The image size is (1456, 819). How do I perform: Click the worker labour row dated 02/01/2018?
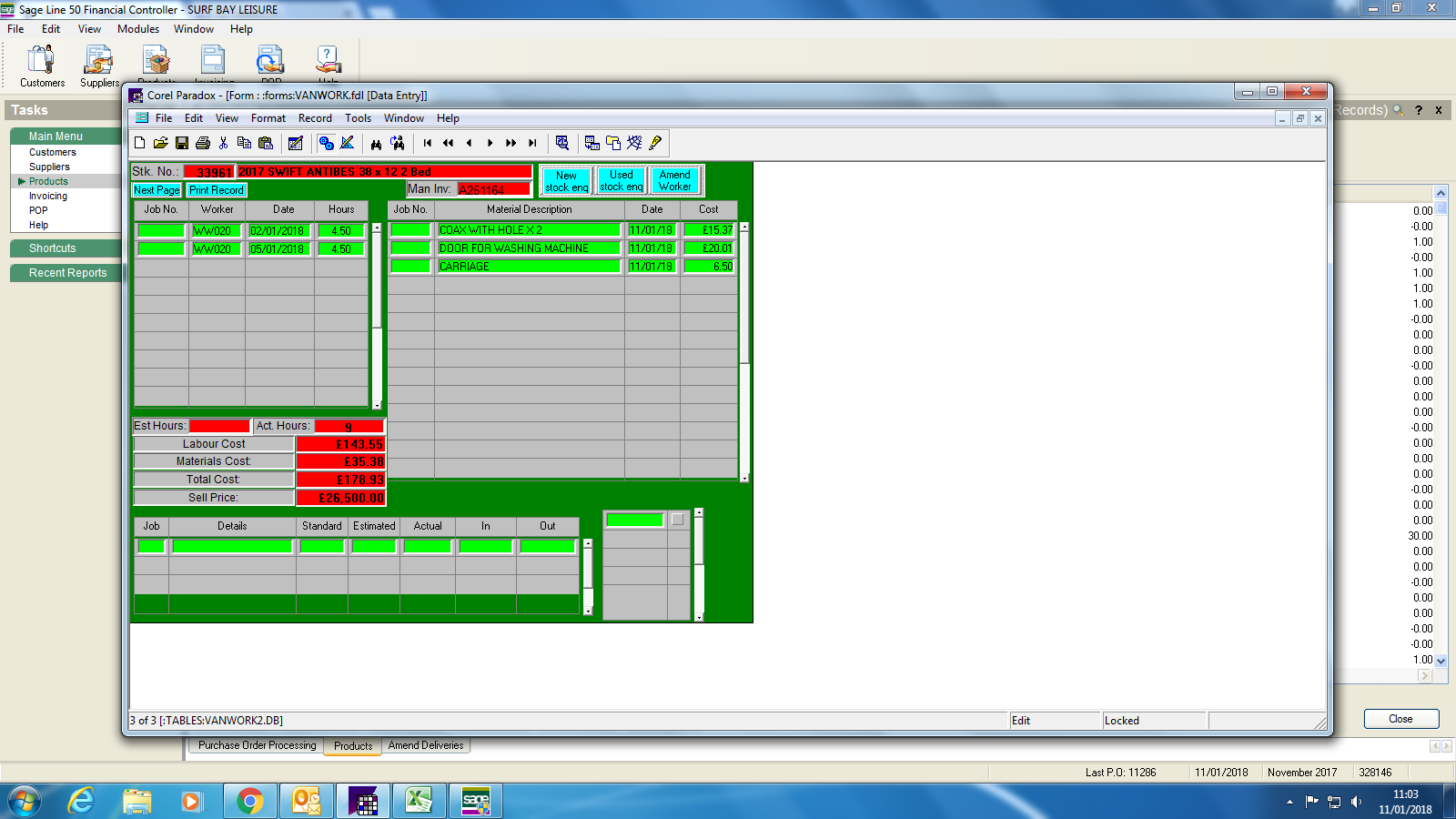(251, 231)
